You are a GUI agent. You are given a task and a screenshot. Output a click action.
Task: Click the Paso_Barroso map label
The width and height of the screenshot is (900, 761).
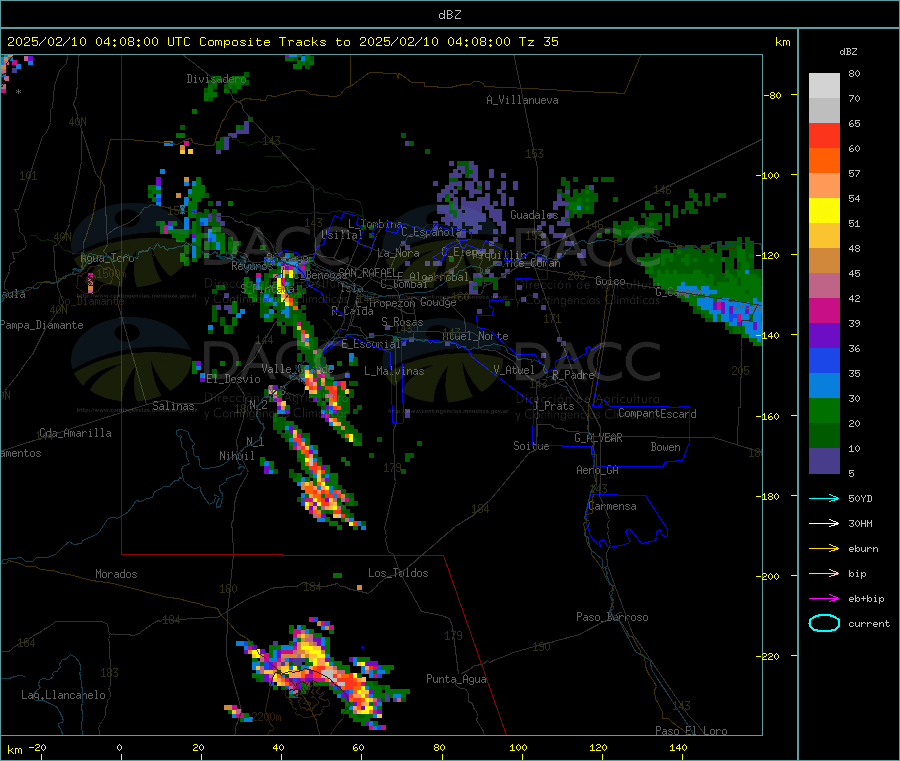pos(612,617)
